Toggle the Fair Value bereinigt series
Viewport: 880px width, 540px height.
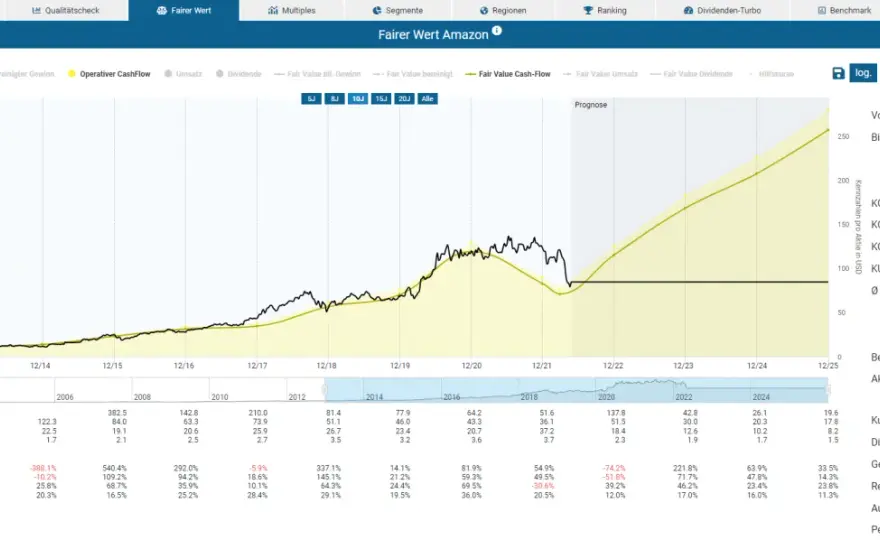tap(412, 74)
